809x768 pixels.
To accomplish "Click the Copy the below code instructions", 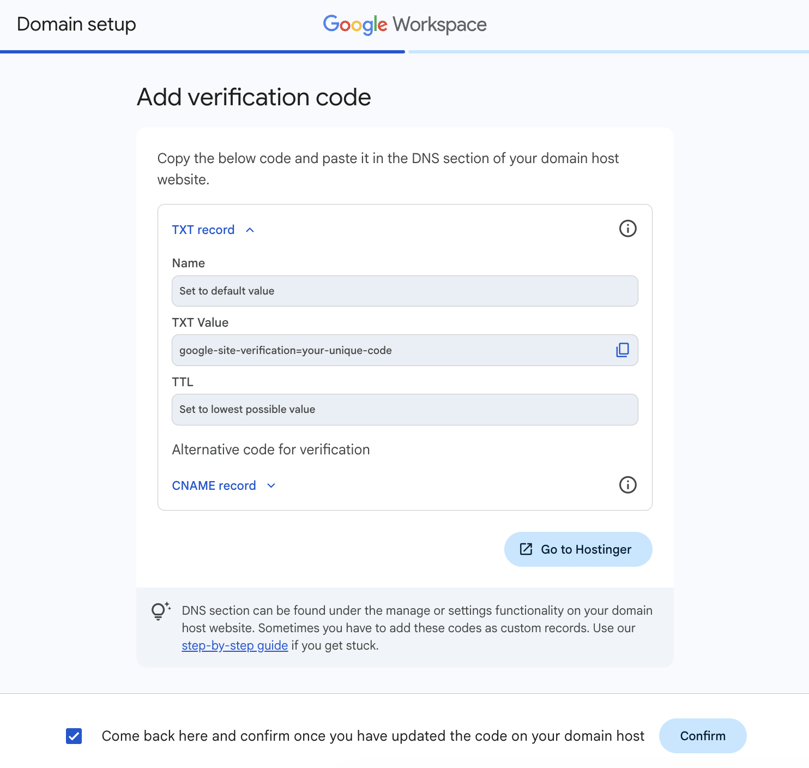I will tap(388, 169).
